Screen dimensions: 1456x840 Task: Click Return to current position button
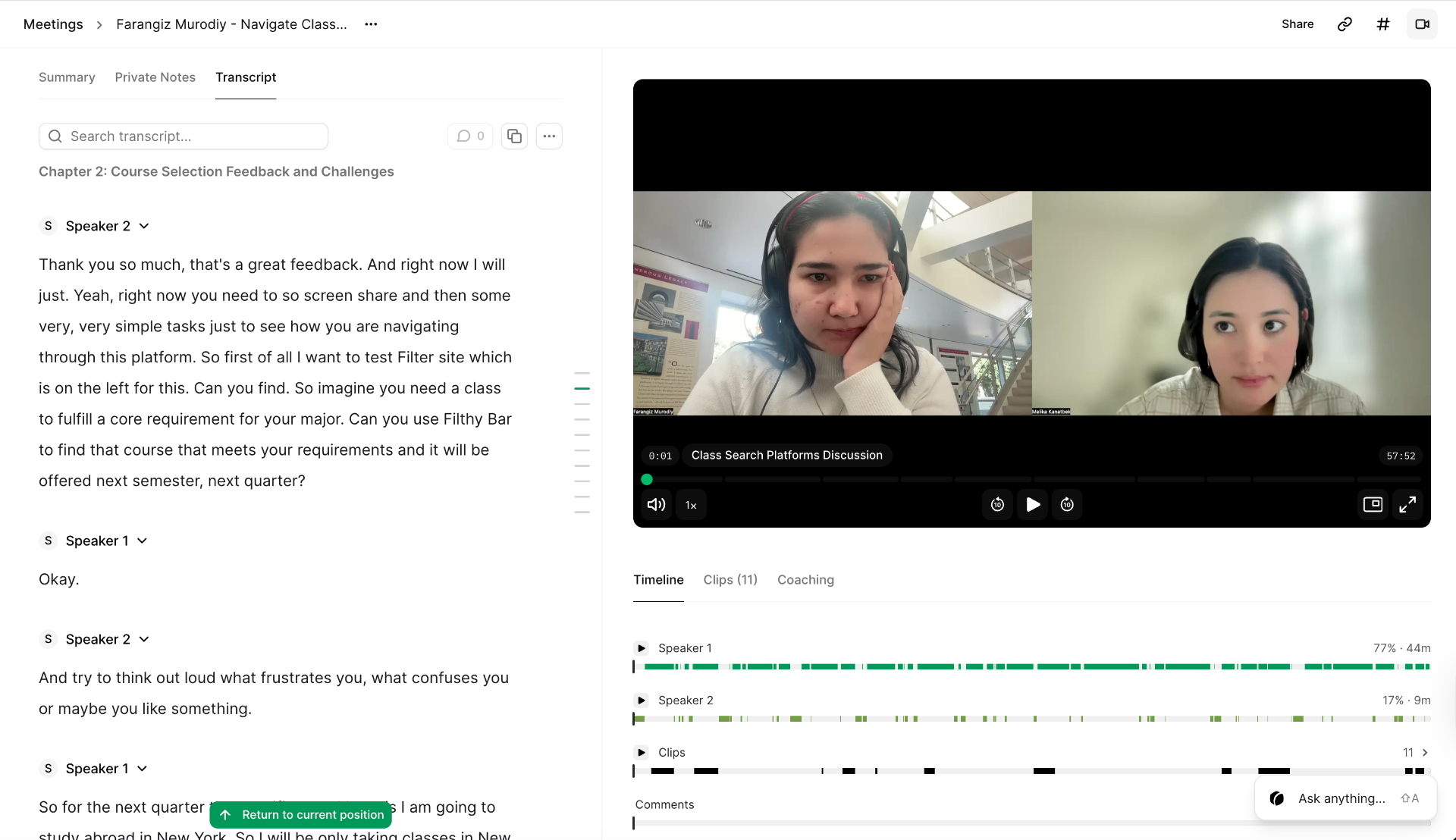301,815
